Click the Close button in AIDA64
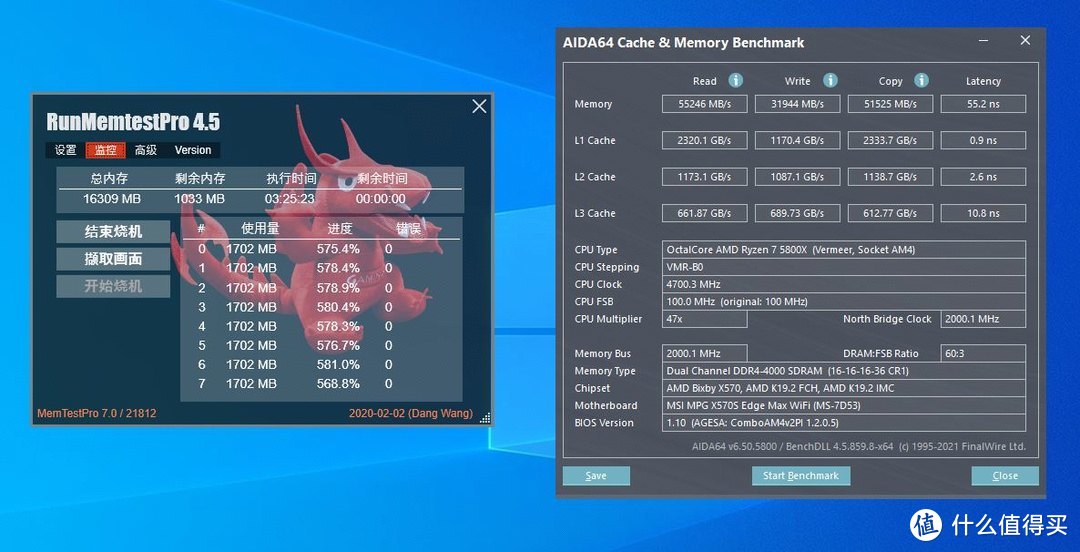Viewport: 1080px width, 552px height. tap(1005, 476)
